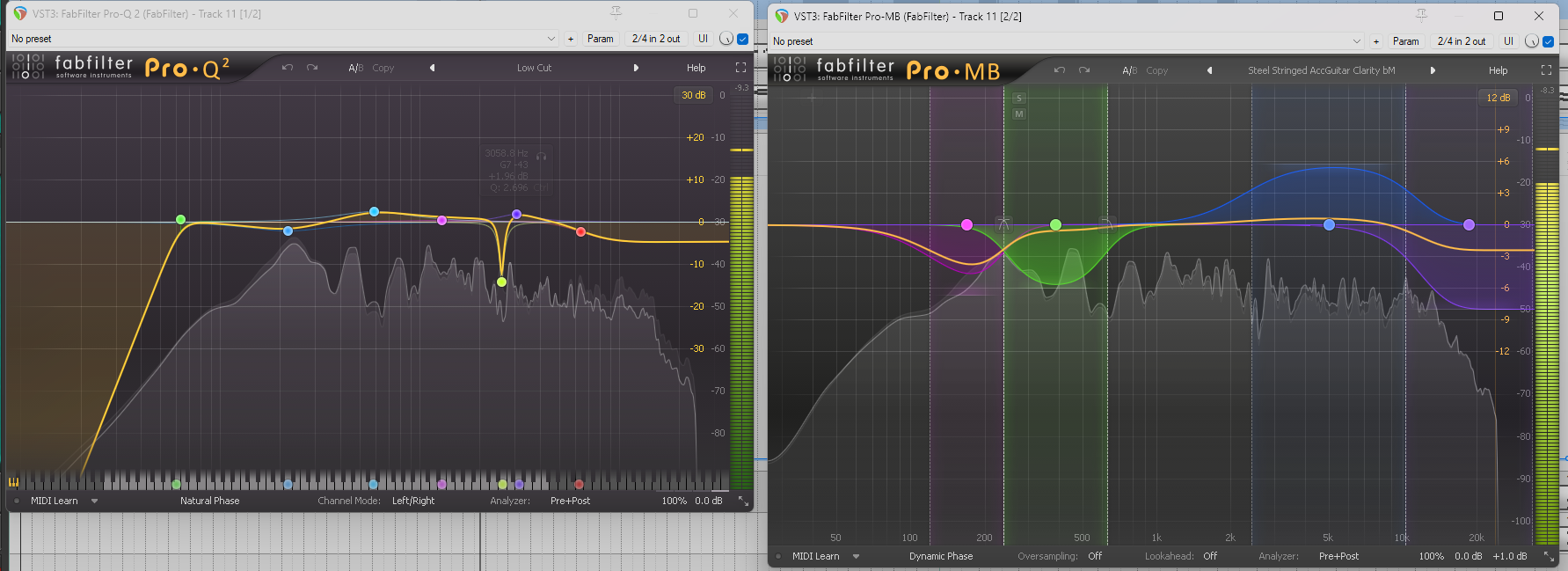Toggle UI button in Pro-Q 2 window

click(703, 39)
